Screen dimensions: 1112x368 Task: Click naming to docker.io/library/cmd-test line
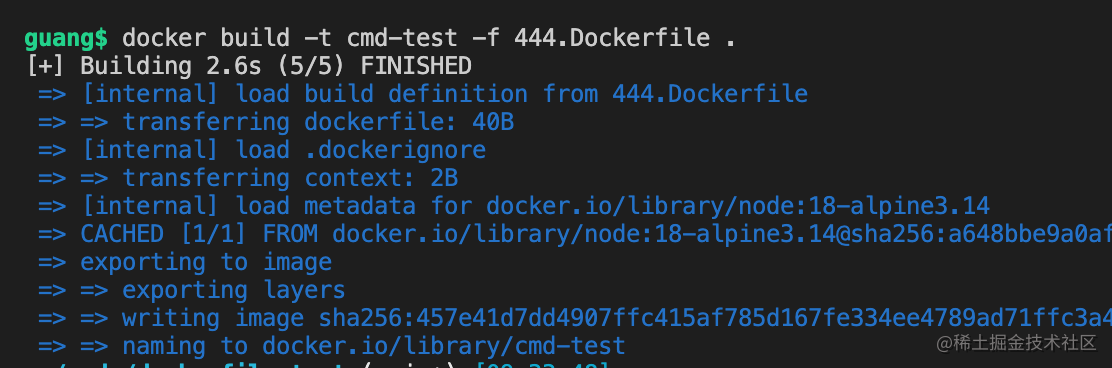click(332, 346)
